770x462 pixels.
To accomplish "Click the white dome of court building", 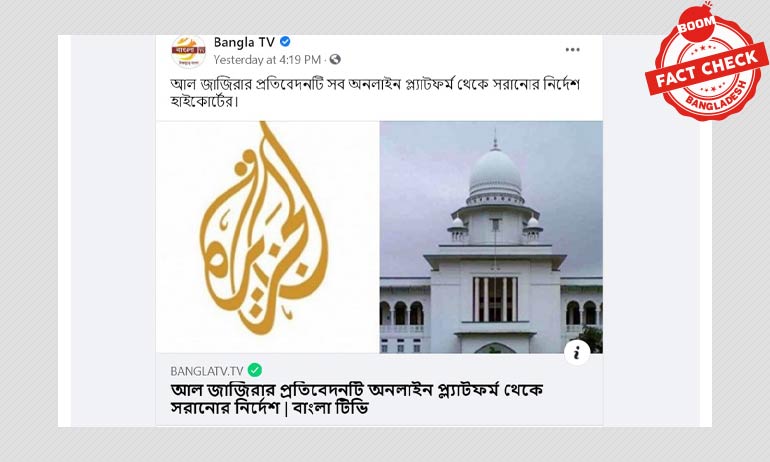I will click(495, 172).
